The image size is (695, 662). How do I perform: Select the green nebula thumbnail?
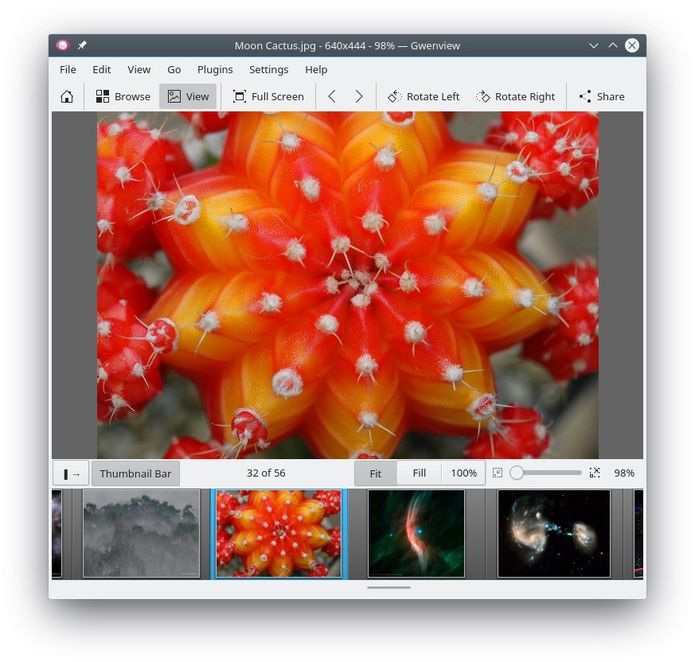tap(416, 533)
